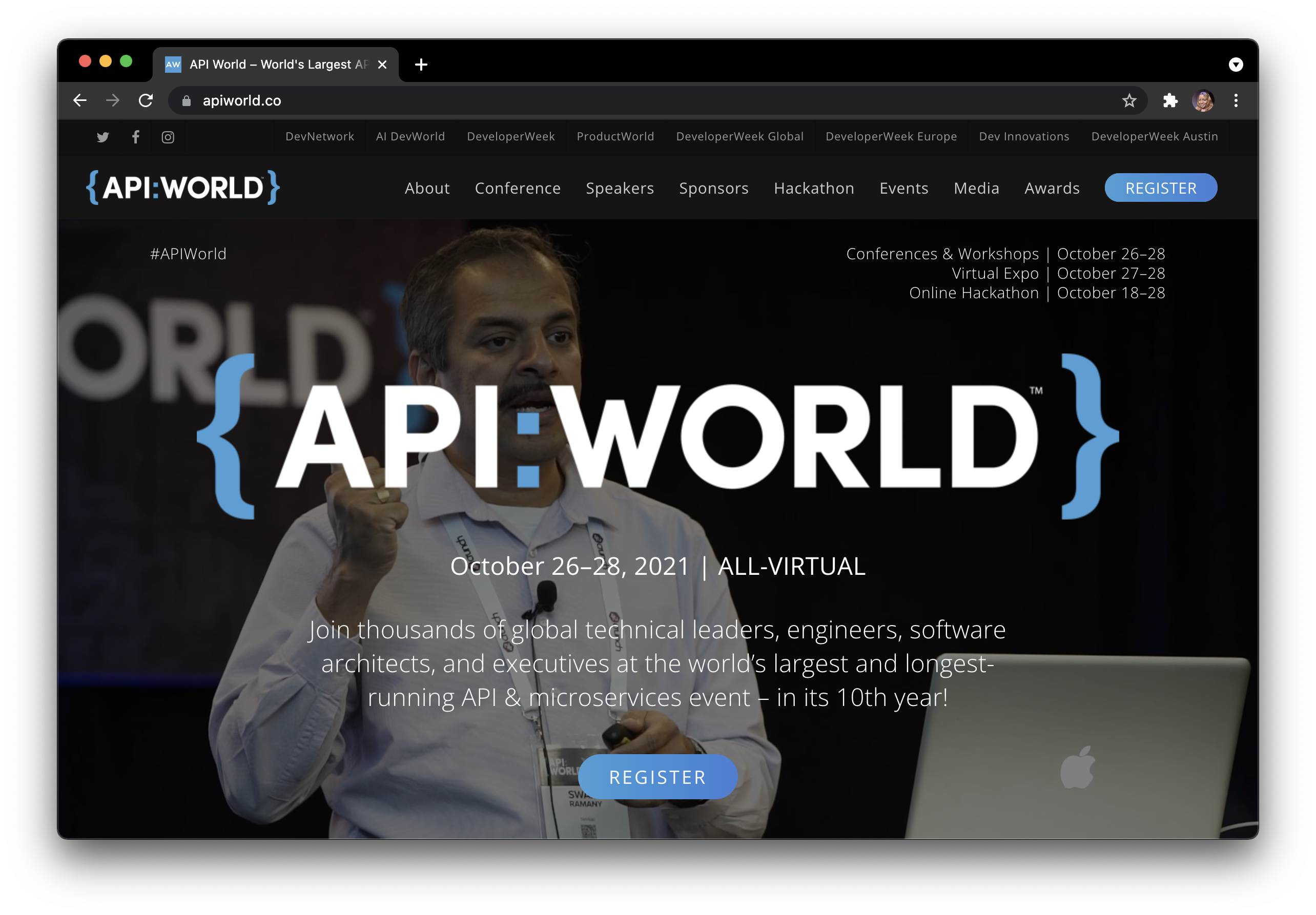This screenshot has height=915, width=1316.
Task: Open a new tab with the plus icon
Action: pyautogui.click(x=421, y=65)
